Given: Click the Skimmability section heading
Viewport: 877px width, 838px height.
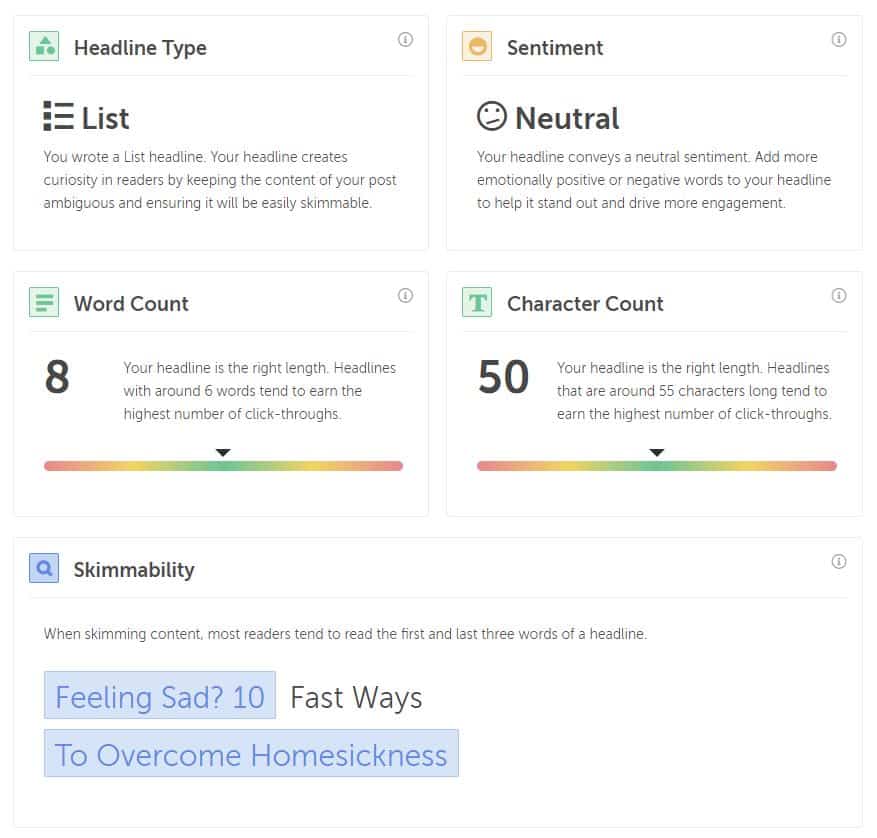Looking at the screenshot, I should click(134, 569).
